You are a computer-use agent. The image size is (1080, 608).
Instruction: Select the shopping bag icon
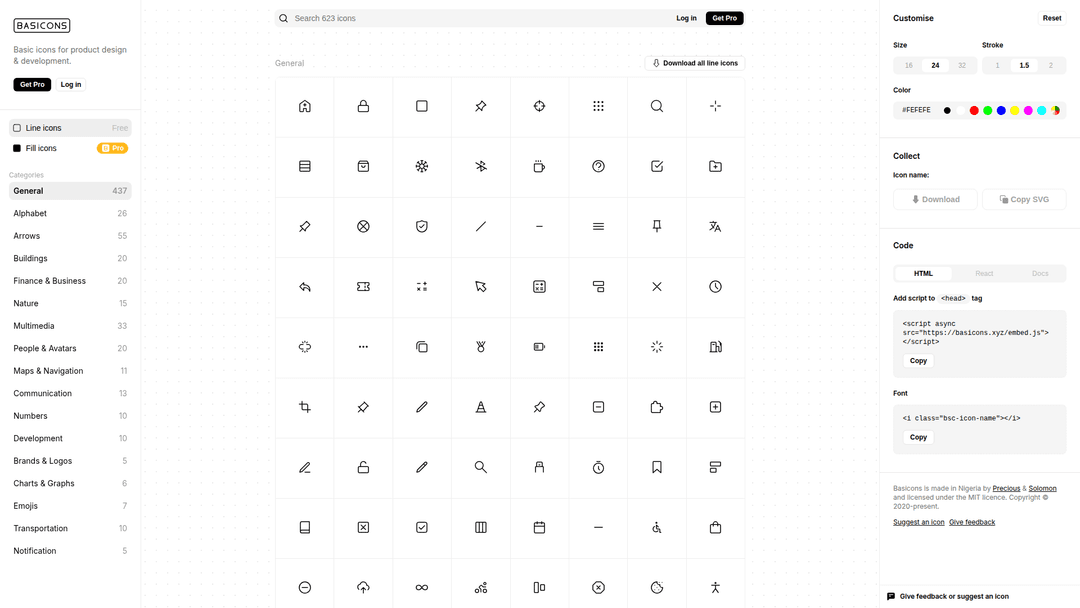click(715, 527)
